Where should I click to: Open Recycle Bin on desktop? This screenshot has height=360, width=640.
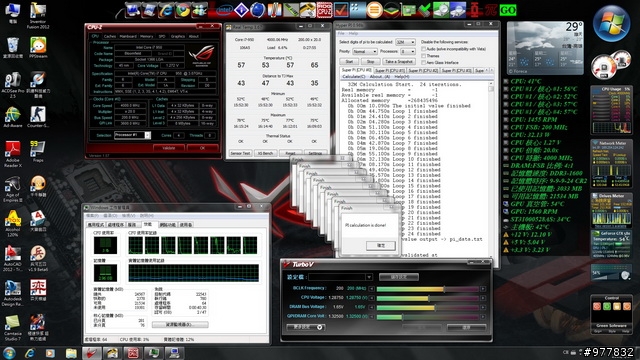13,47
